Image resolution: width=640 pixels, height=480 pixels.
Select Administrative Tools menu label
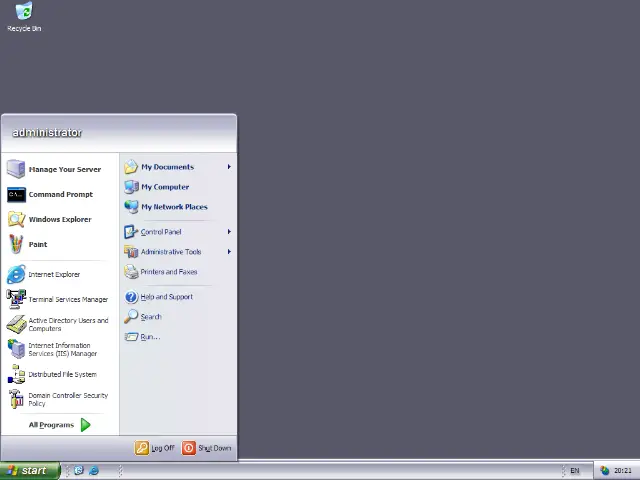click(171, 252)
